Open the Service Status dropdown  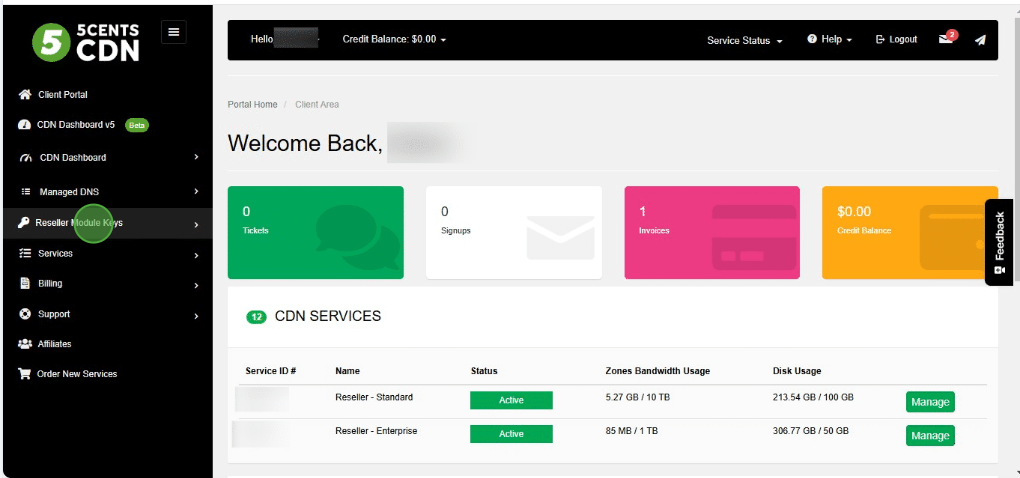point(744,40)
